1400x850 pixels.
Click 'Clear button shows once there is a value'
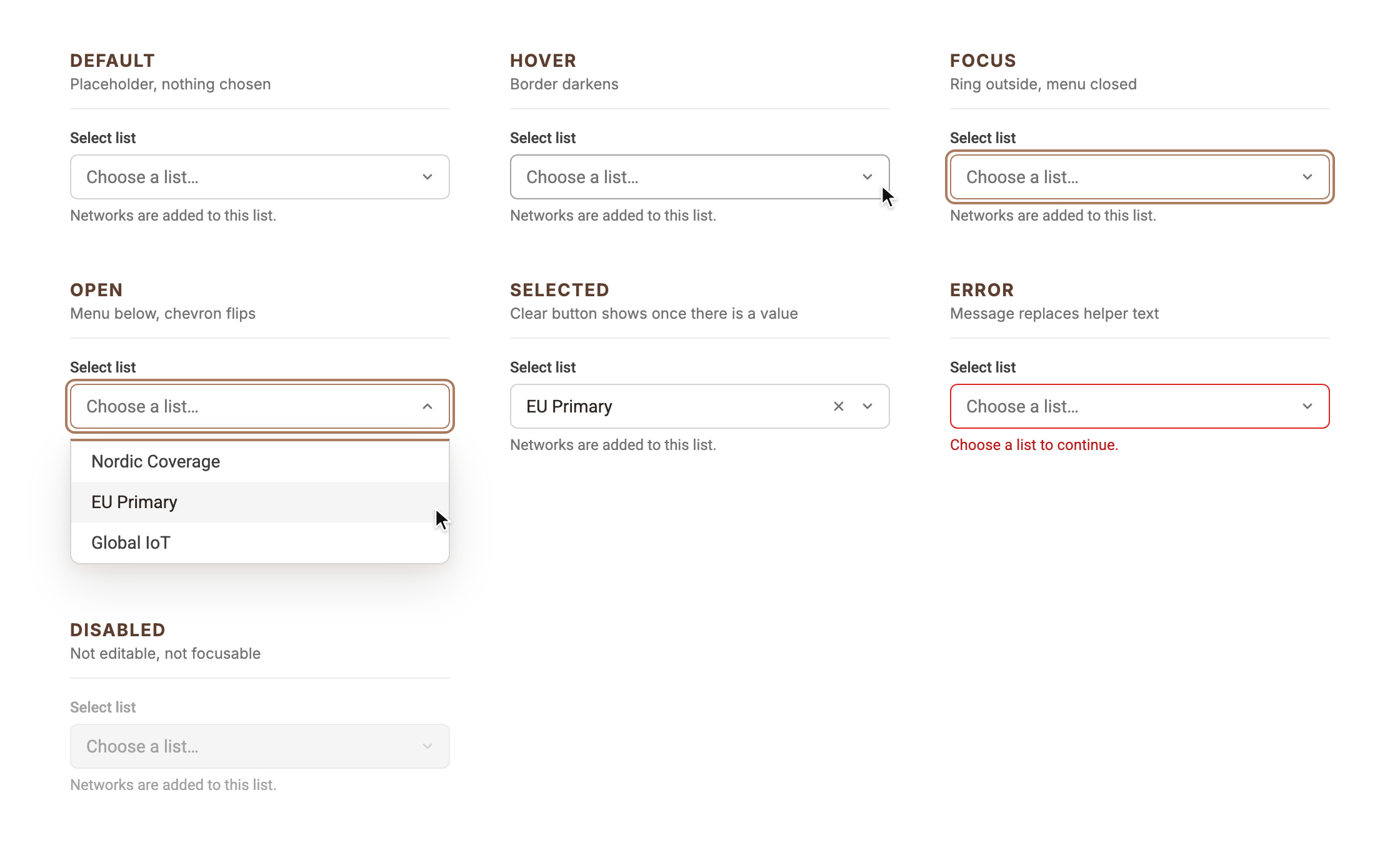[654, 314]
